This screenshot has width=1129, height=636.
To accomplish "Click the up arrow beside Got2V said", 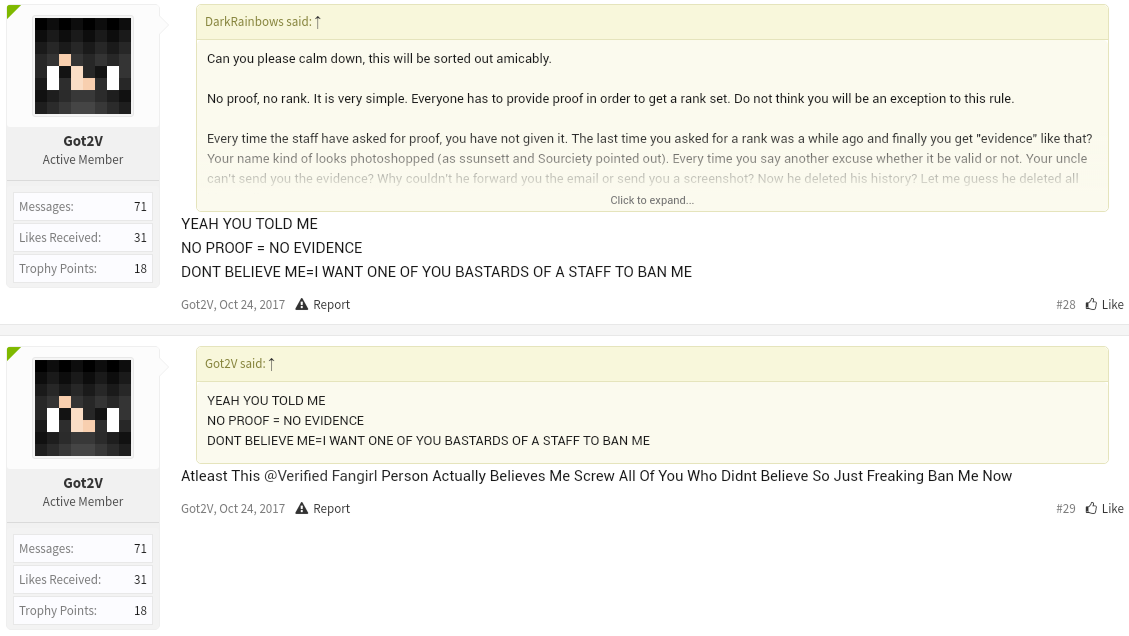I will pos(271,364).
